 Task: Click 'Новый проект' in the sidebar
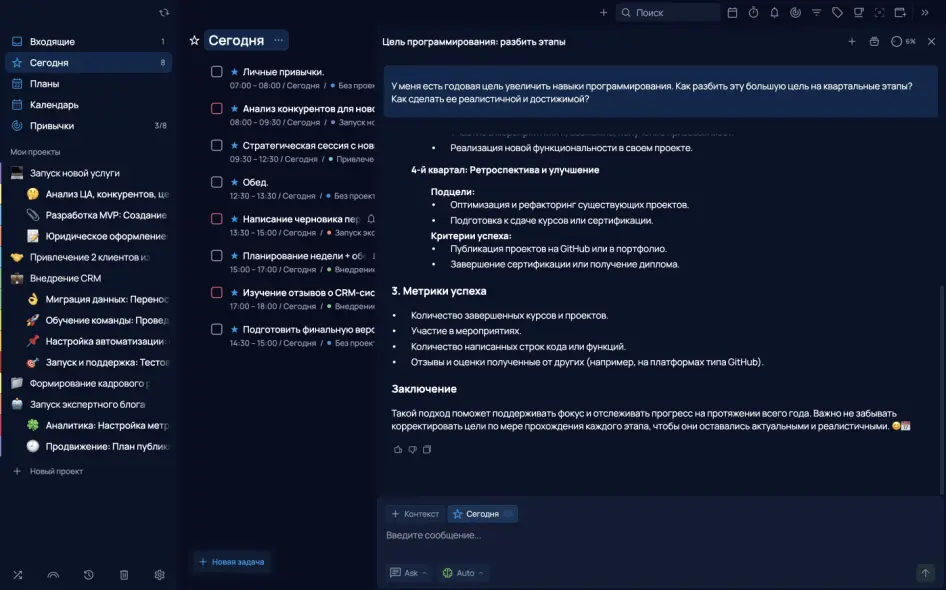(x=56, y=471)
